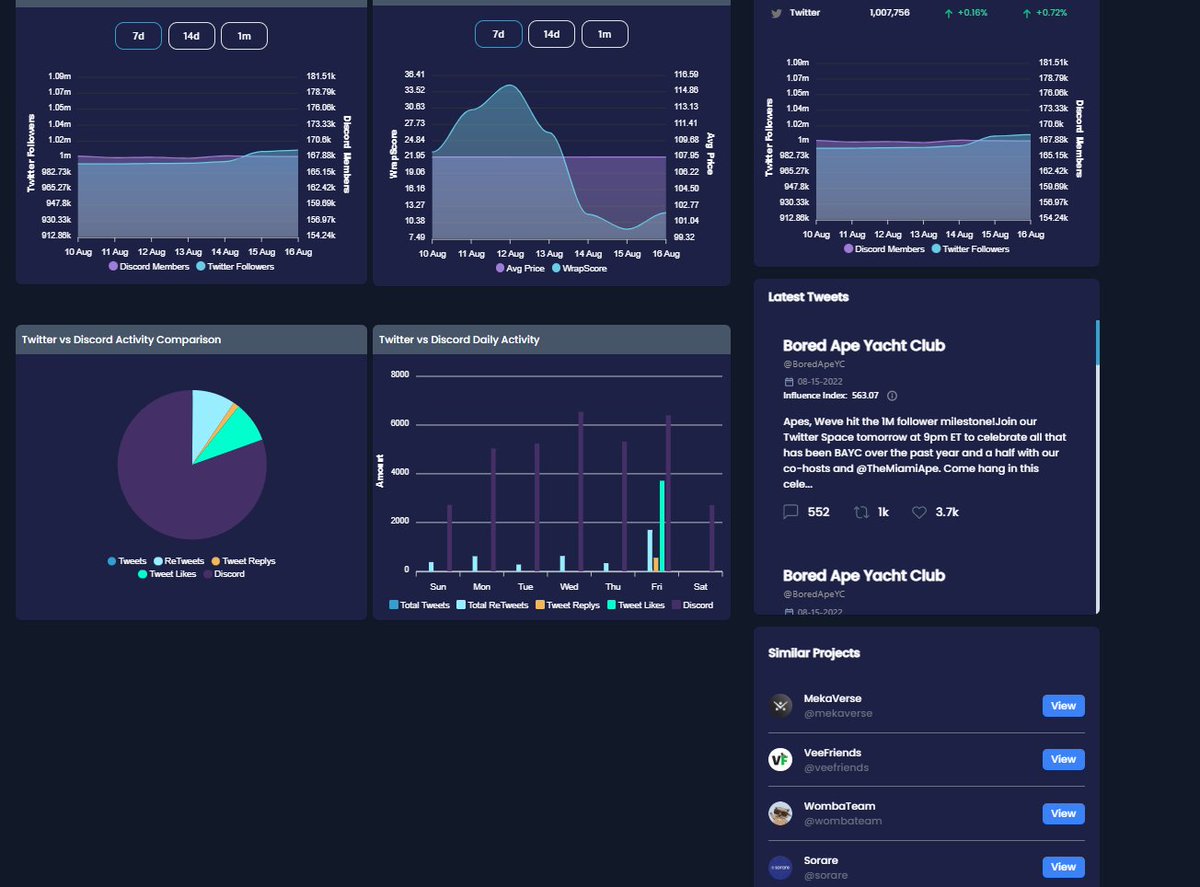Click the orange Tweet Replys bar on Fri

(656, 564)
